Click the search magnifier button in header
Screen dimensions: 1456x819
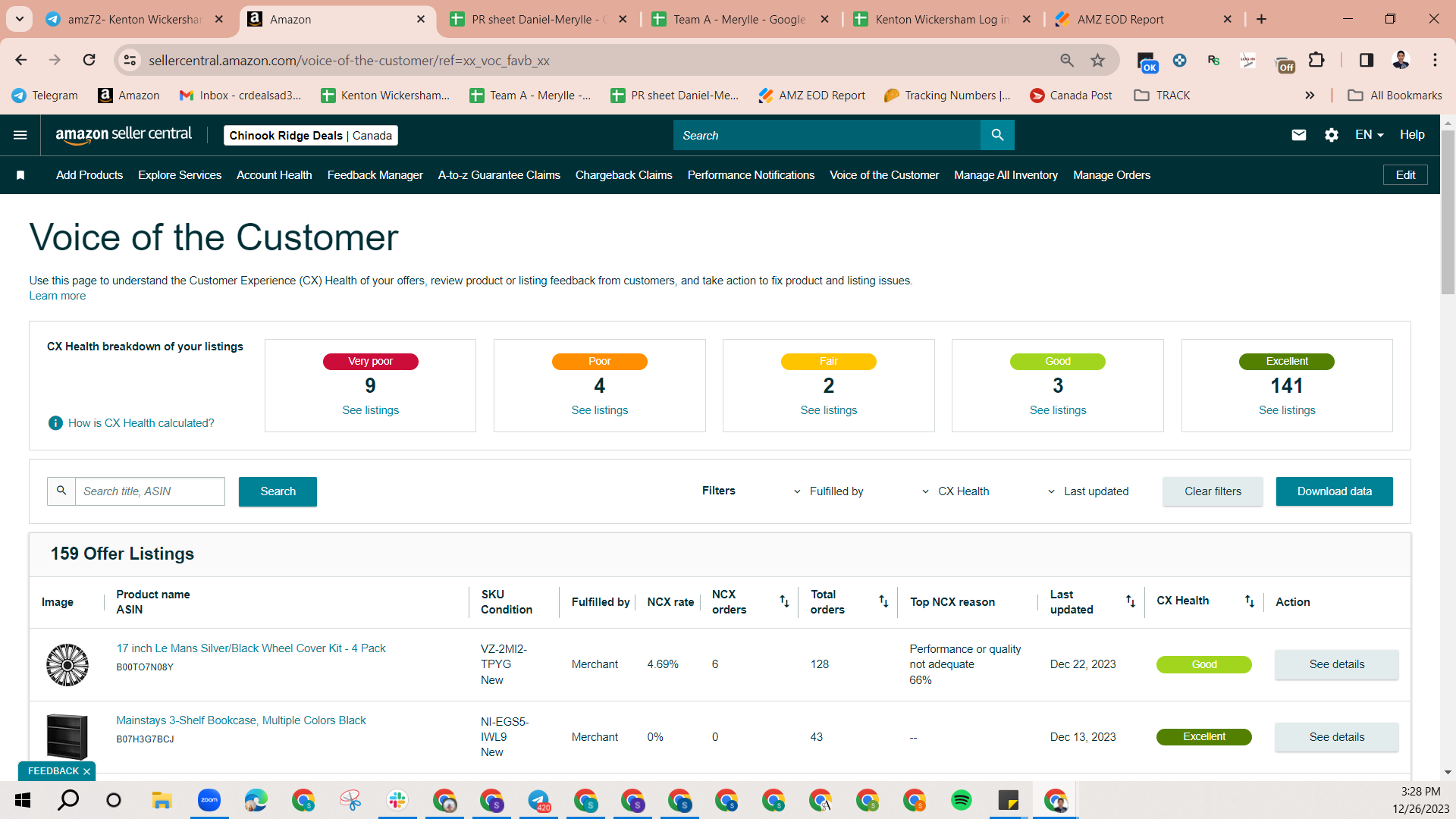997,135
